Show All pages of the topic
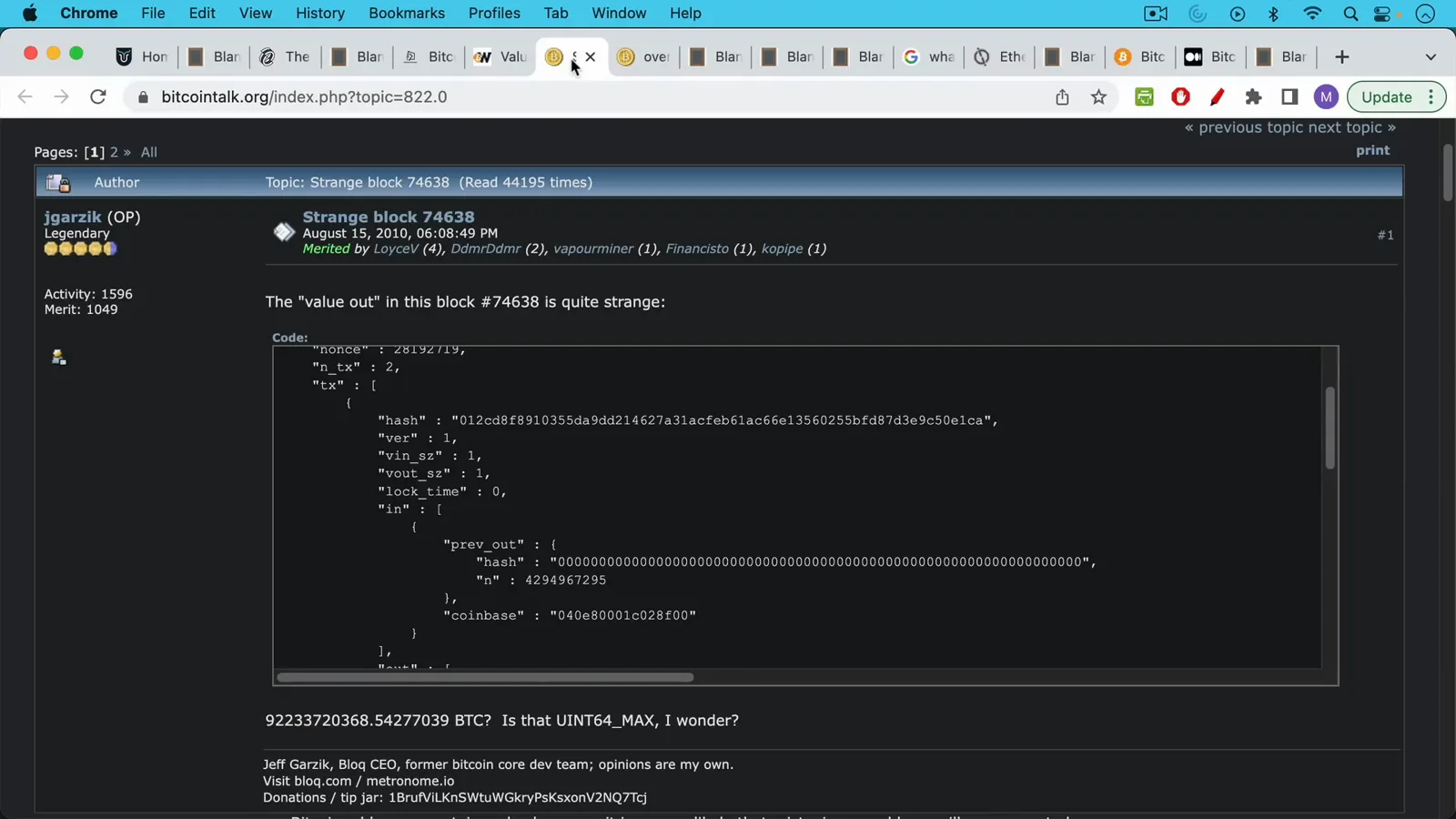 (x=149, y=152)
